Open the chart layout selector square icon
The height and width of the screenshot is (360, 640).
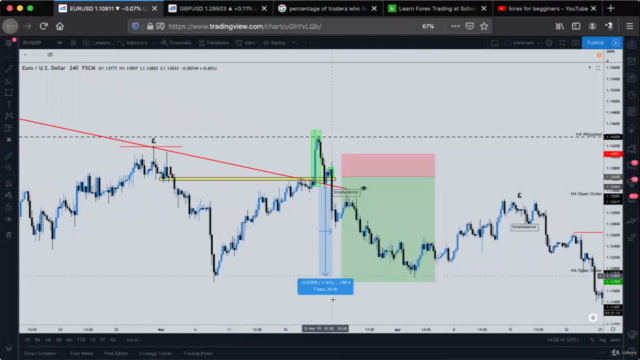coord(494,43)
